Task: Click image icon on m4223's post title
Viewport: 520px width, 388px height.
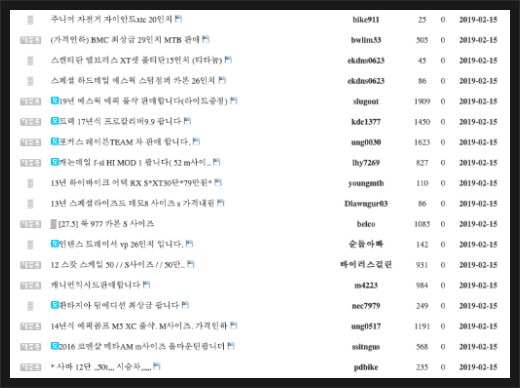Action: (x=146, y=284)
